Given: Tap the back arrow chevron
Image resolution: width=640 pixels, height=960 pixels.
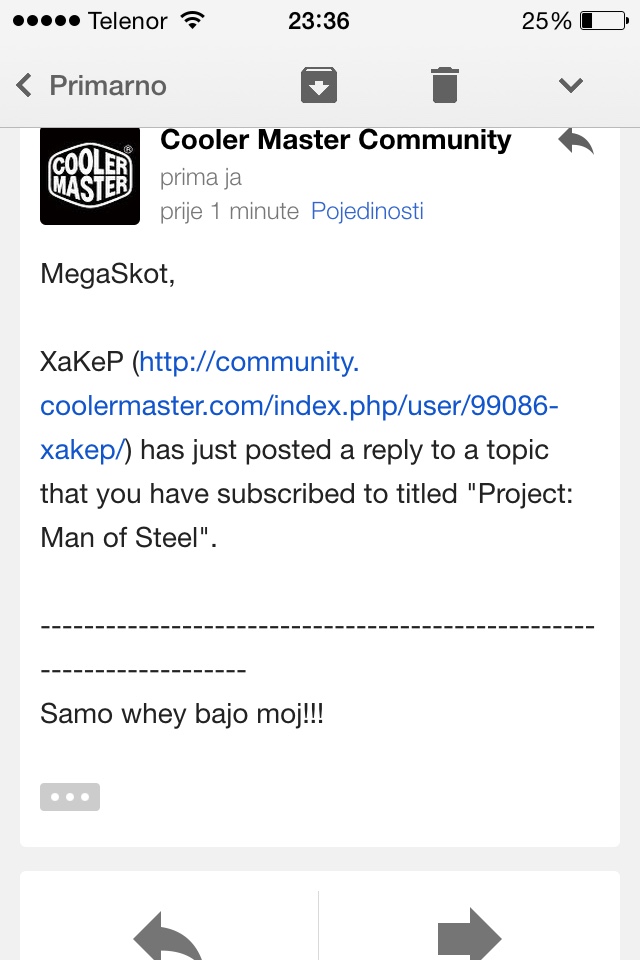Looking at the screenshot, I should coord(25,85).
